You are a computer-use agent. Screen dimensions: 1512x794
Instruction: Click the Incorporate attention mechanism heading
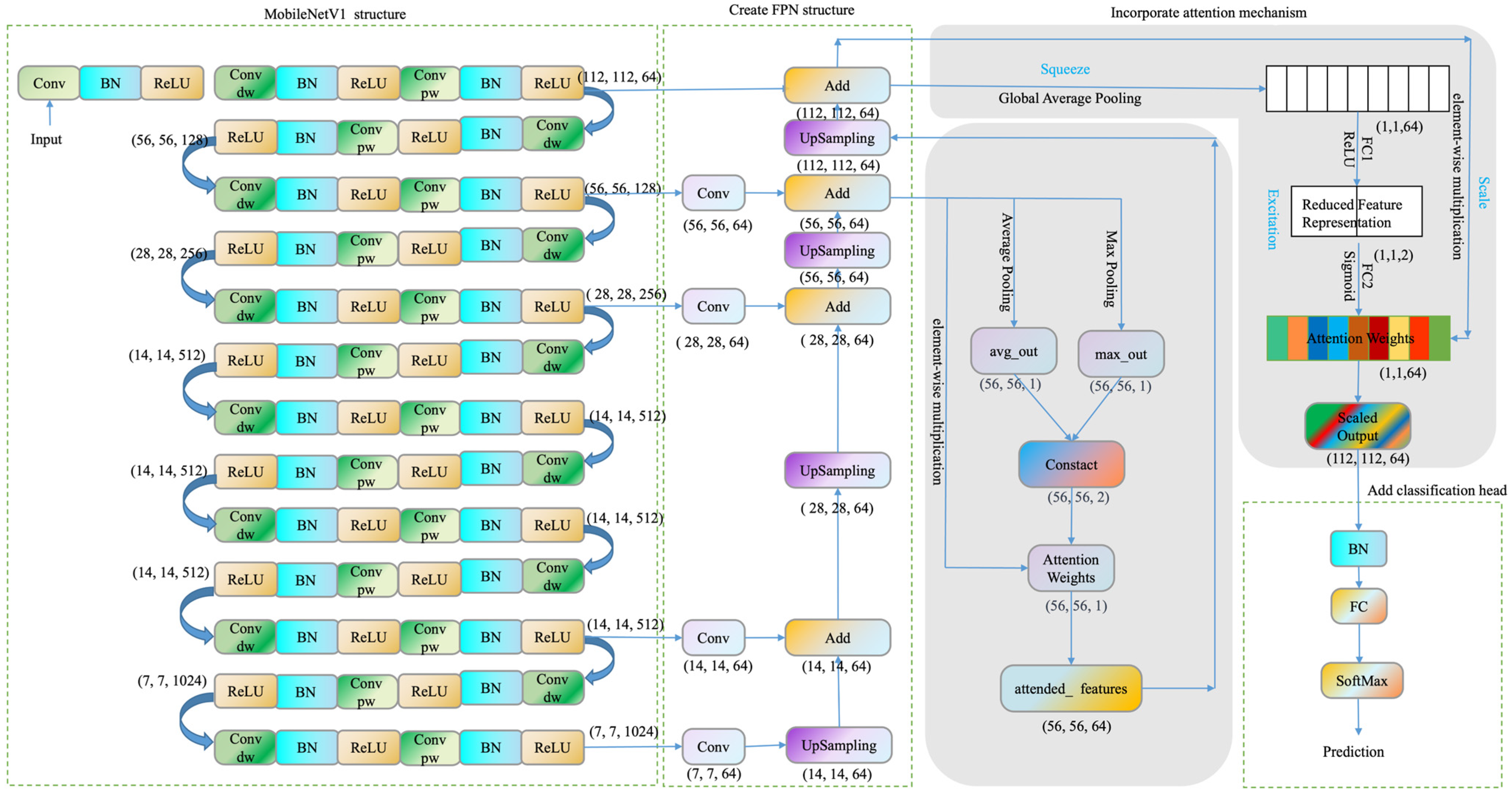[x=1208, y=12]
